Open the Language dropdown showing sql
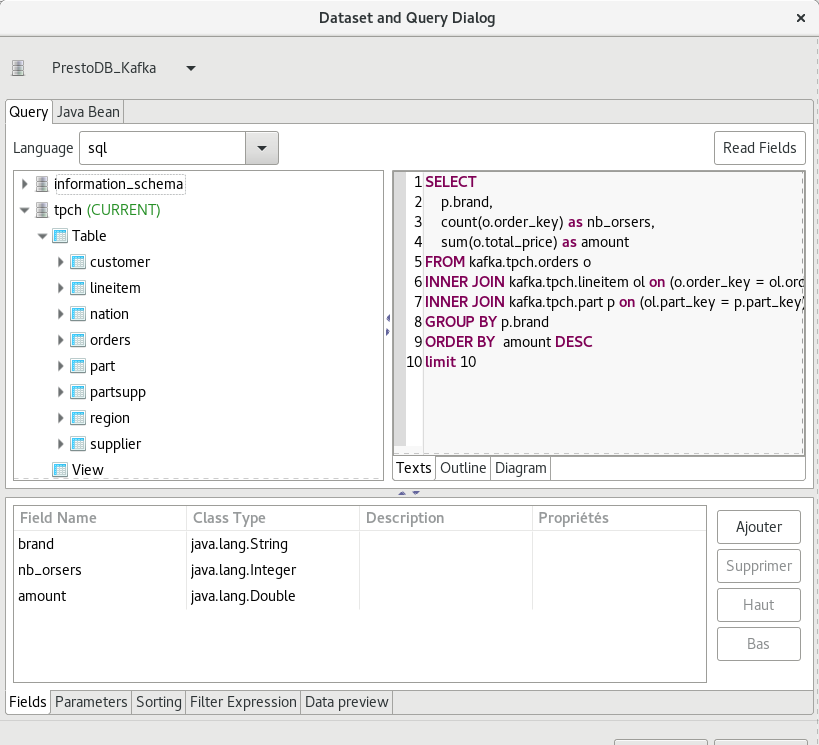This screenshot has height=745, width=819. (x=262, y=147)
